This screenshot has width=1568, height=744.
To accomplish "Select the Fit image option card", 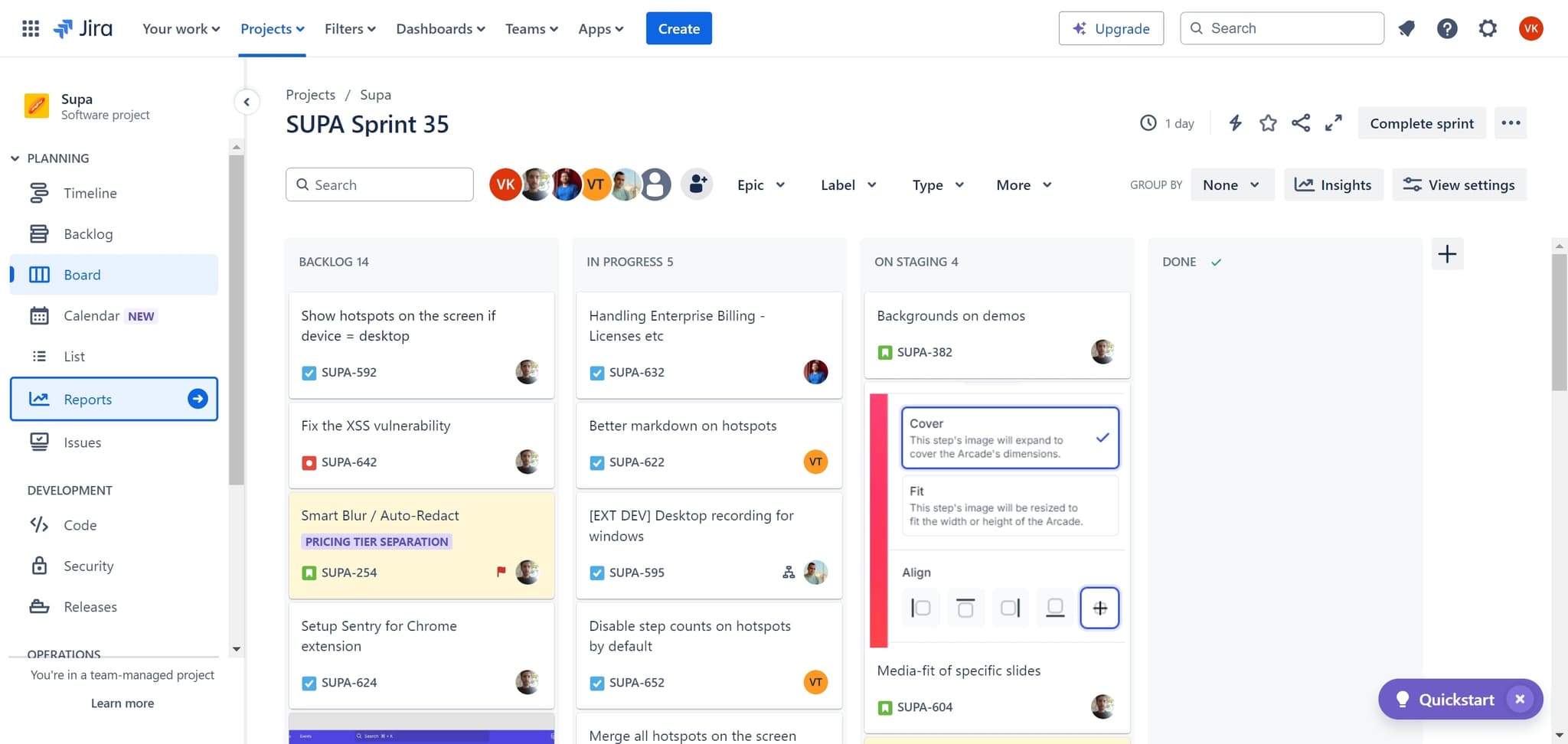I will (1009, 505).
